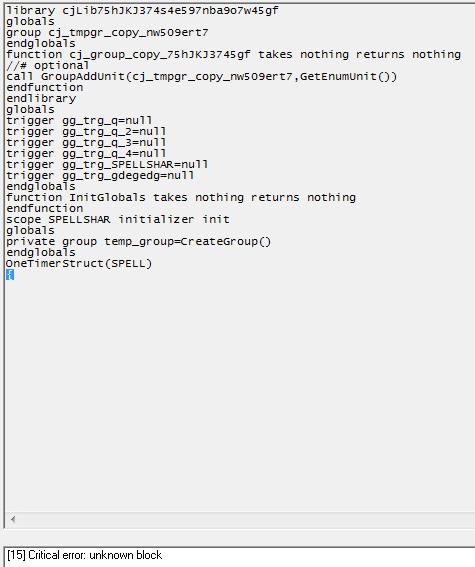Click function cj_group_copy_75hJKJ3745gf declaration line
The width and height of the screenshot is (475, 567).
233,55
